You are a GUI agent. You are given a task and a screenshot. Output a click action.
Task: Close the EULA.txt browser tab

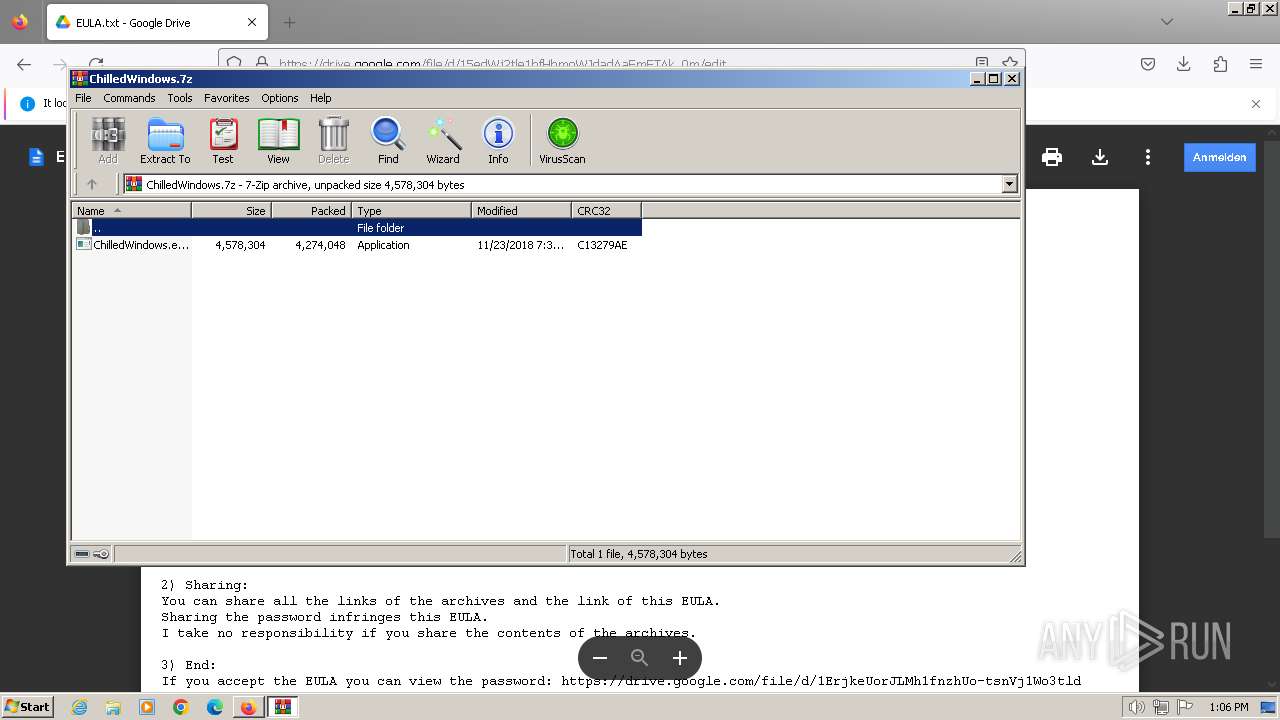[252, 22]
